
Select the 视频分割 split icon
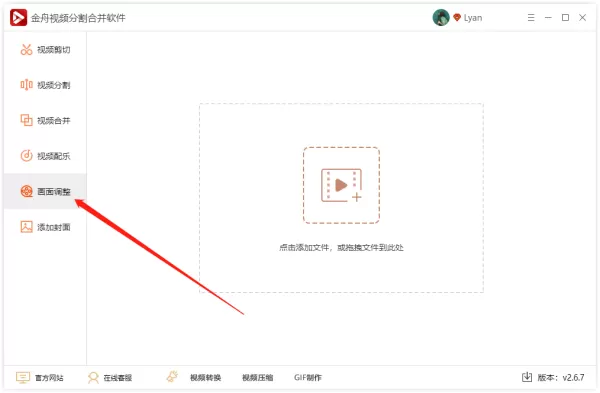point(26,85)
